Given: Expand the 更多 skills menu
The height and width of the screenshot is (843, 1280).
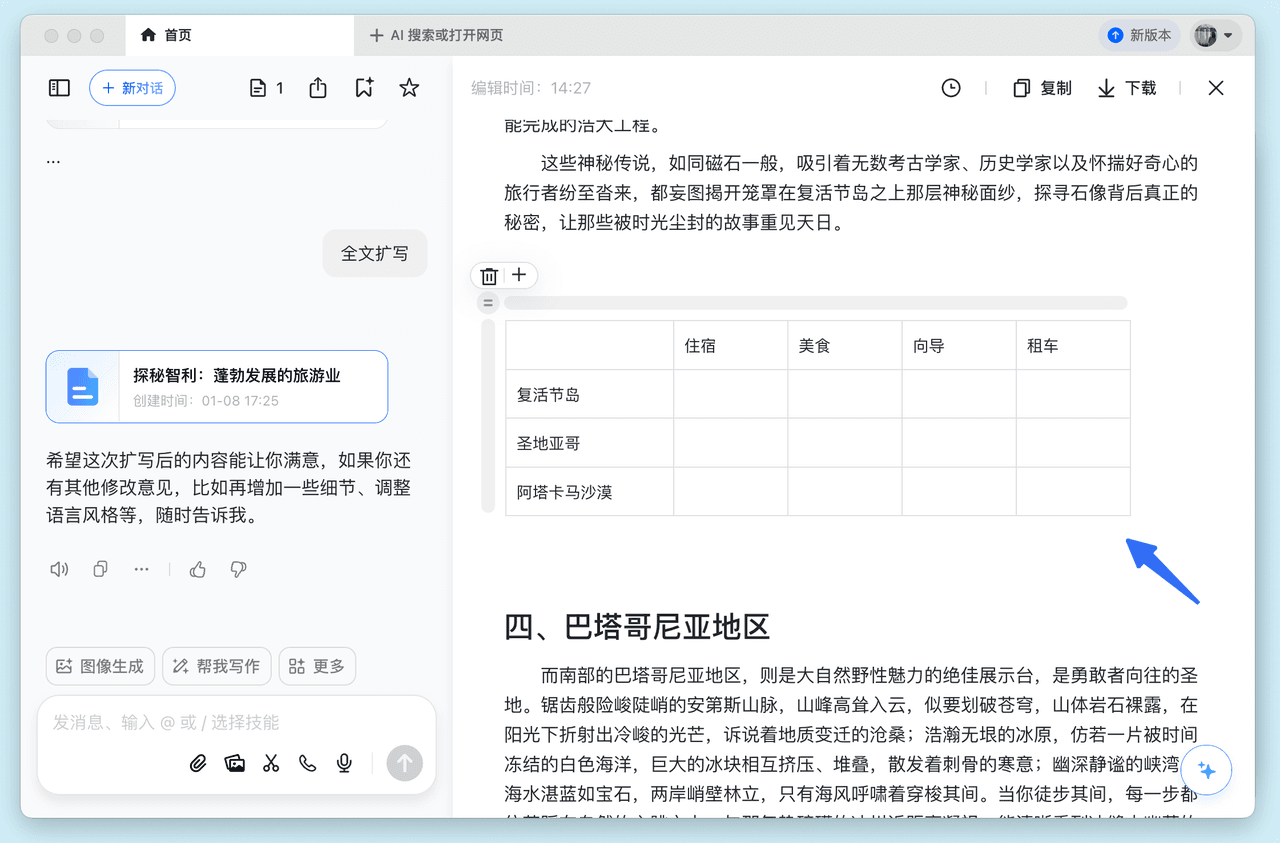Looking at the screenshot, I should (x=317, y=666).
